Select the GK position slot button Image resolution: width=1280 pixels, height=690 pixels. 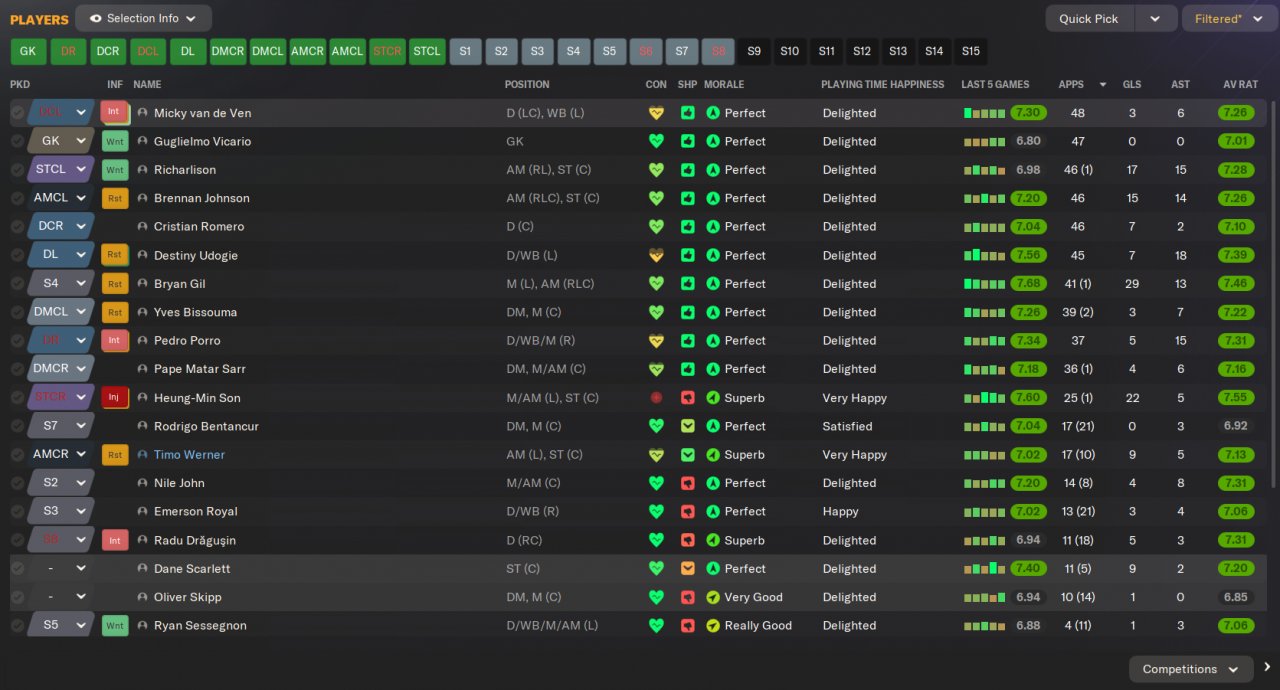[x=28, y=51]
